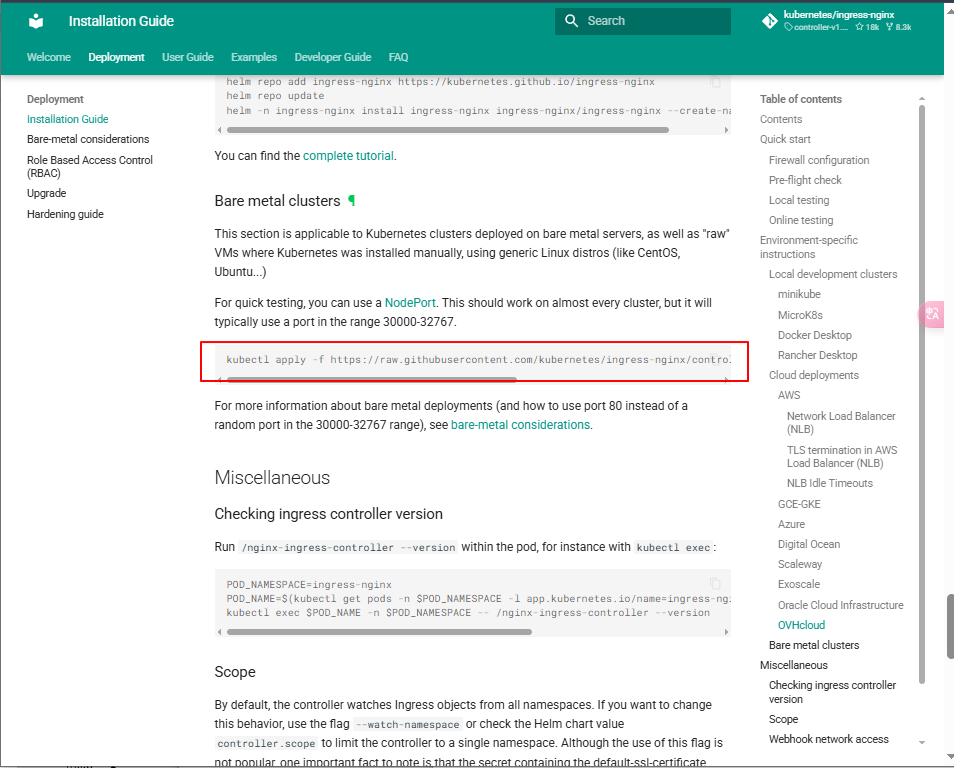Jump to Scaleway section
The image size is (954, 768).
(799, 564)
